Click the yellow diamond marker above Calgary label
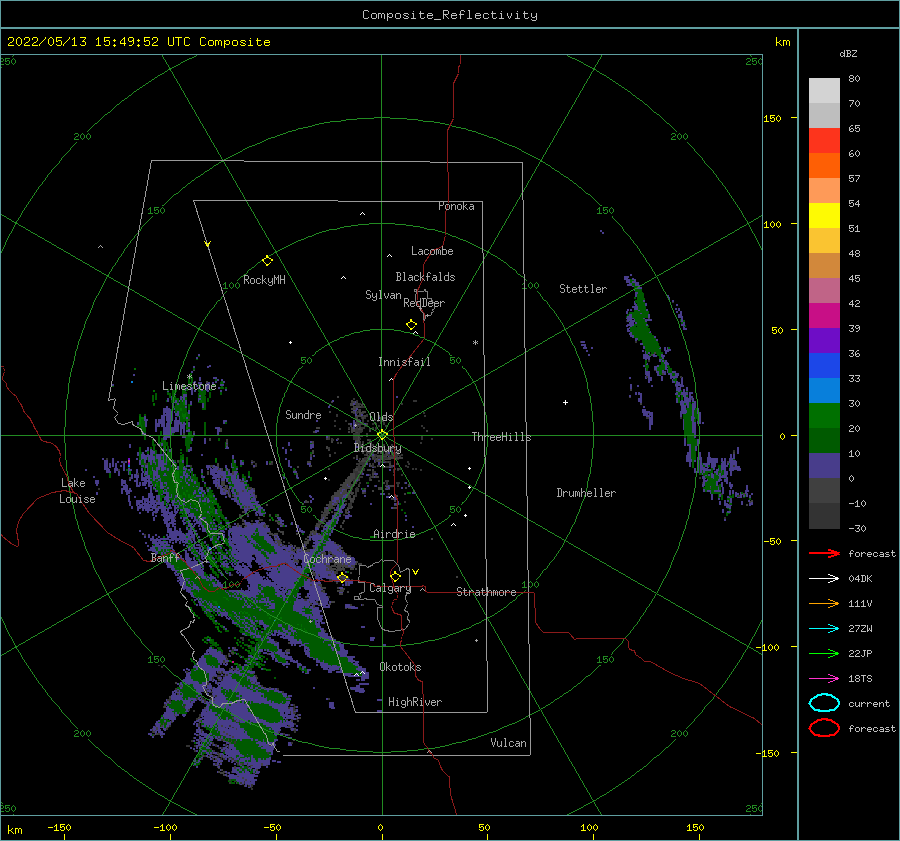The image size is (900, 841). click(x=395, y=576)
